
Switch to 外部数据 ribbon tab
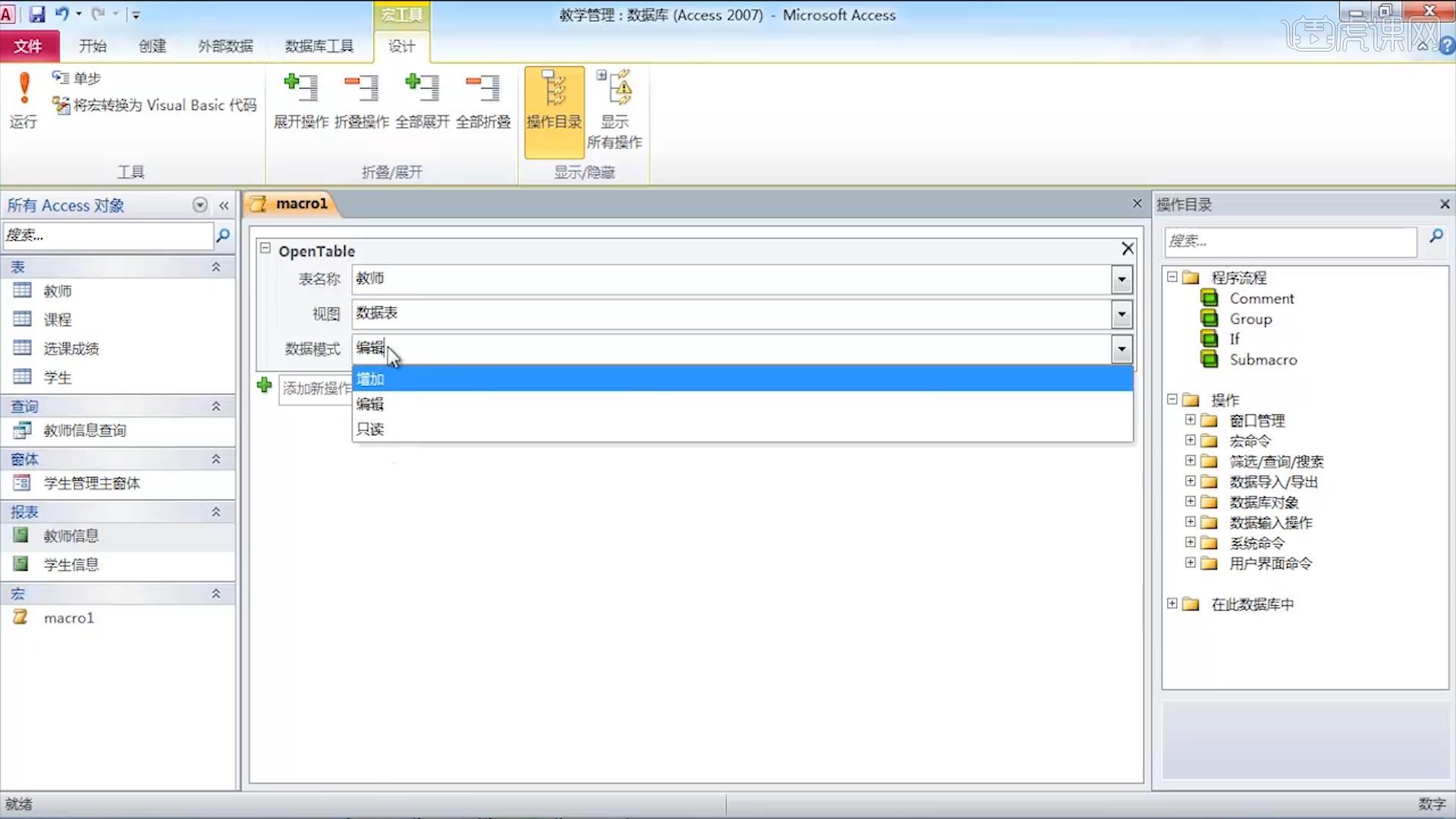(x=225, y=46)
